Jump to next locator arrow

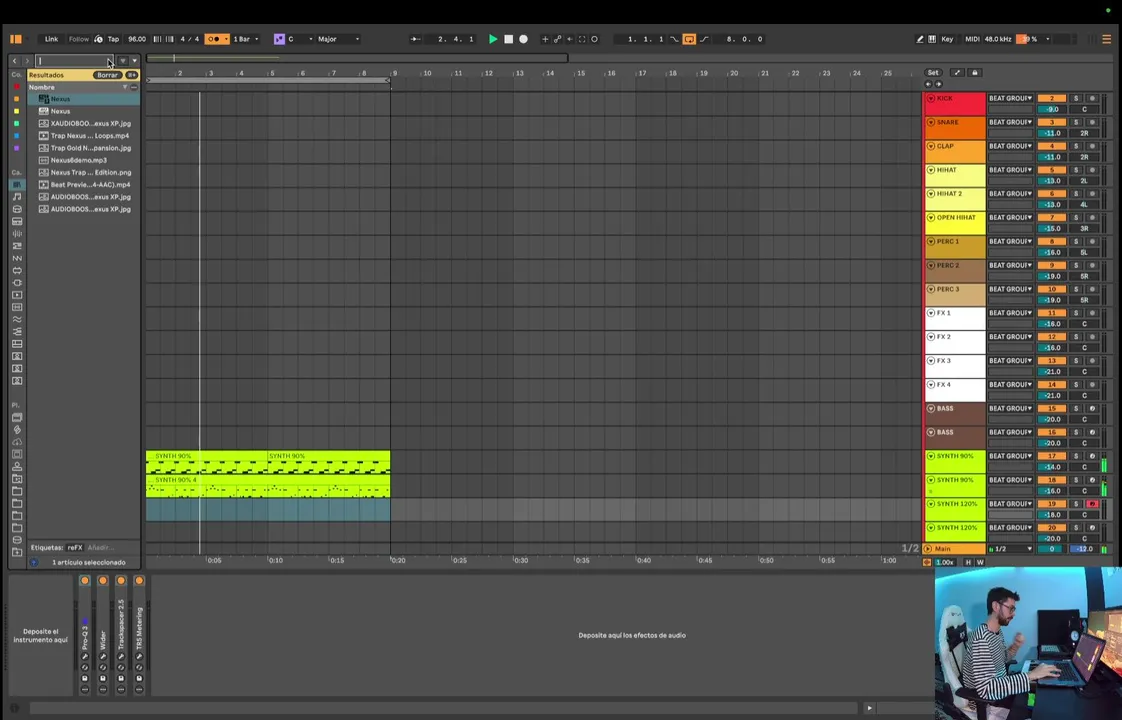[938, 84]
